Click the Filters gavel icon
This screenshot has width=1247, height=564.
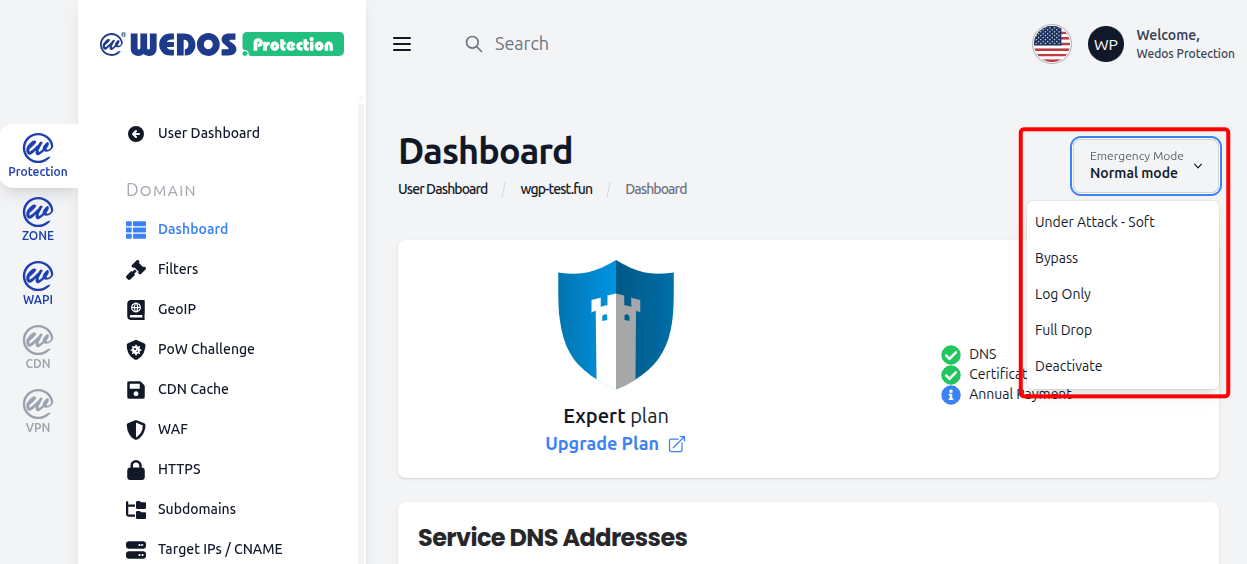136,269
